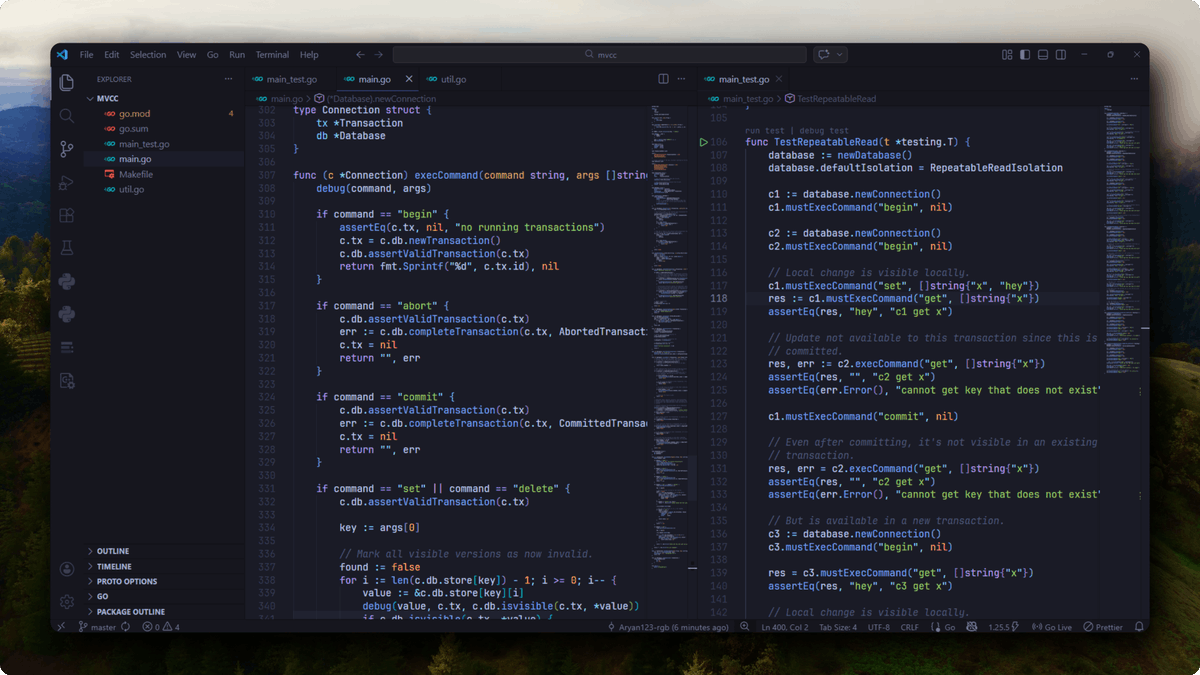The height and width of the screenshot is (675, 1200).
Task: Expand the PROTO OPTIONS section
Action: tap(164, 581)
